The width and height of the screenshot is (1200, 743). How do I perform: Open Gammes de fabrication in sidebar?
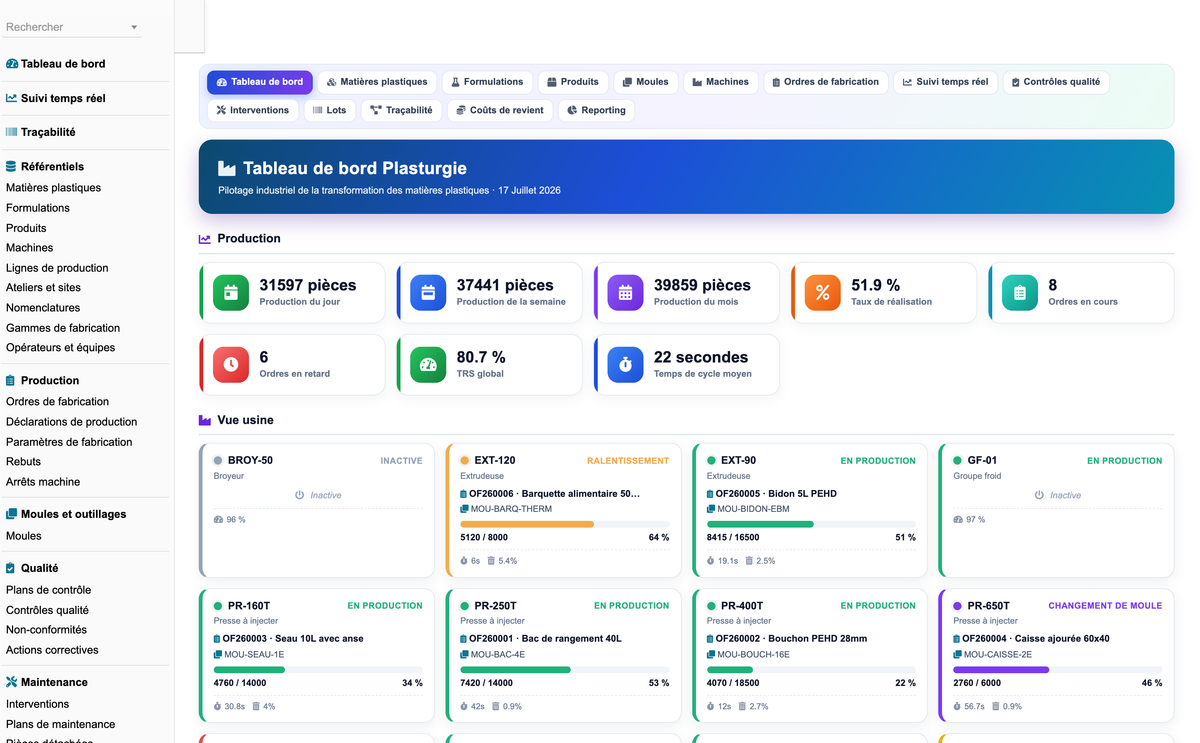click(63, 328)
